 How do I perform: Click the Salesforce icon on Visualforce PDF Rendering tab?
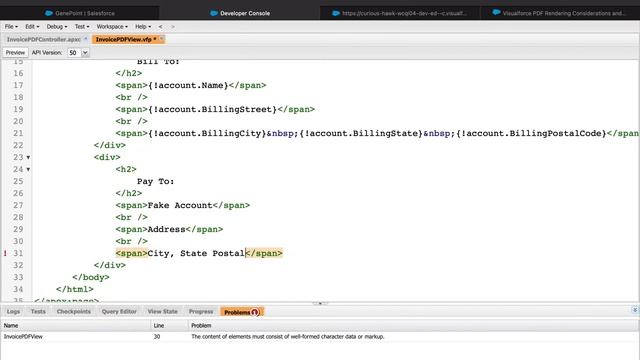tap(496, 13)
